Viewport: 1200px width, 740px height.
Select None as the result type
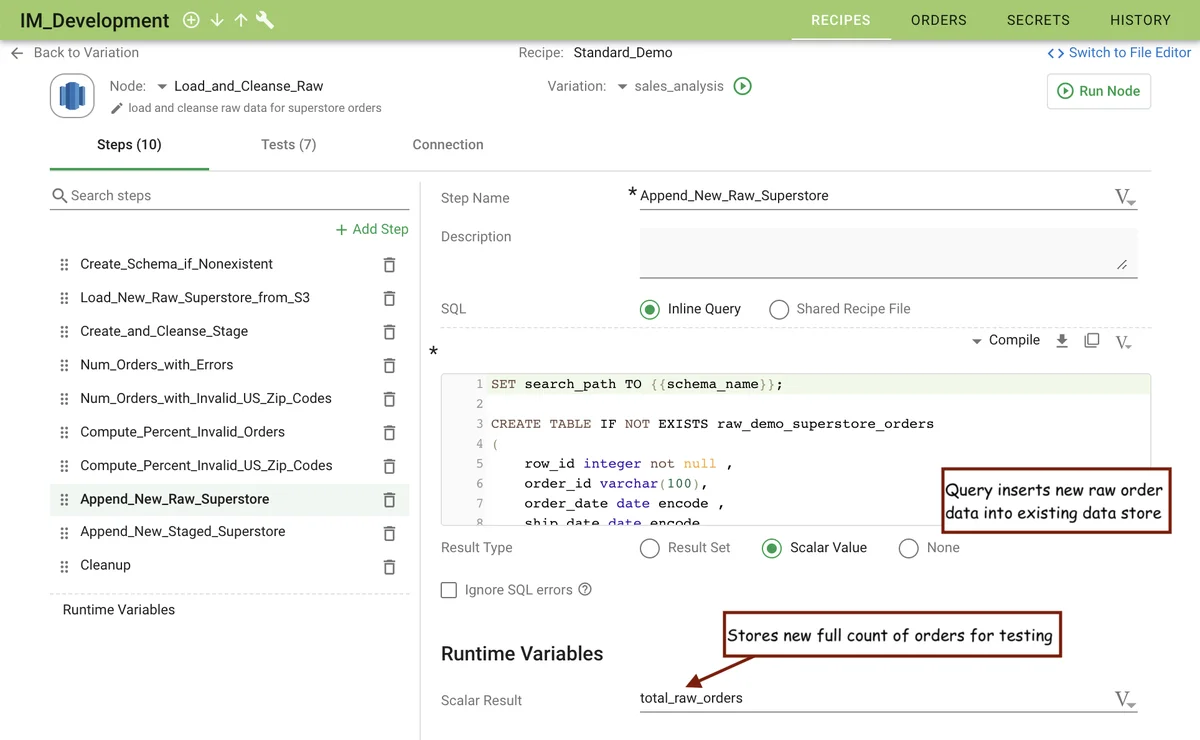coord(908,548)
